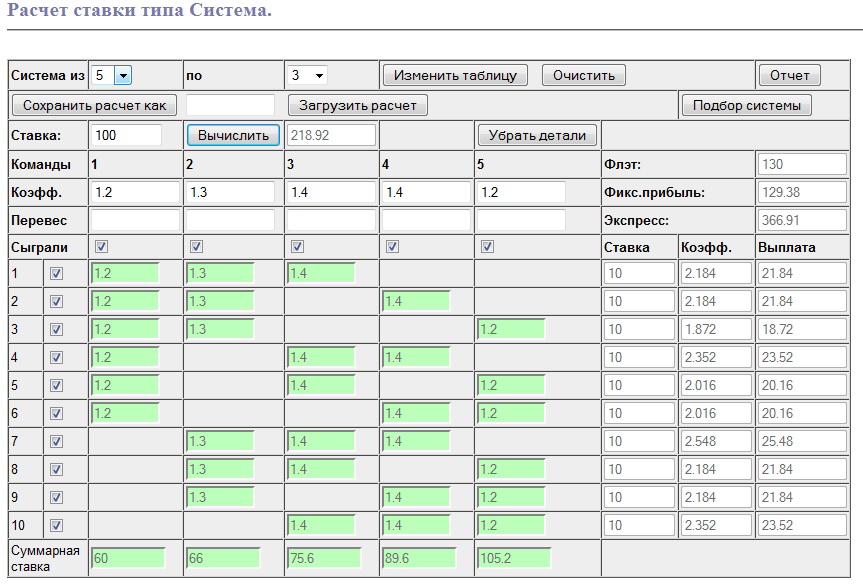Uncheck the checkbox for combination row 7

pos(56,441)
